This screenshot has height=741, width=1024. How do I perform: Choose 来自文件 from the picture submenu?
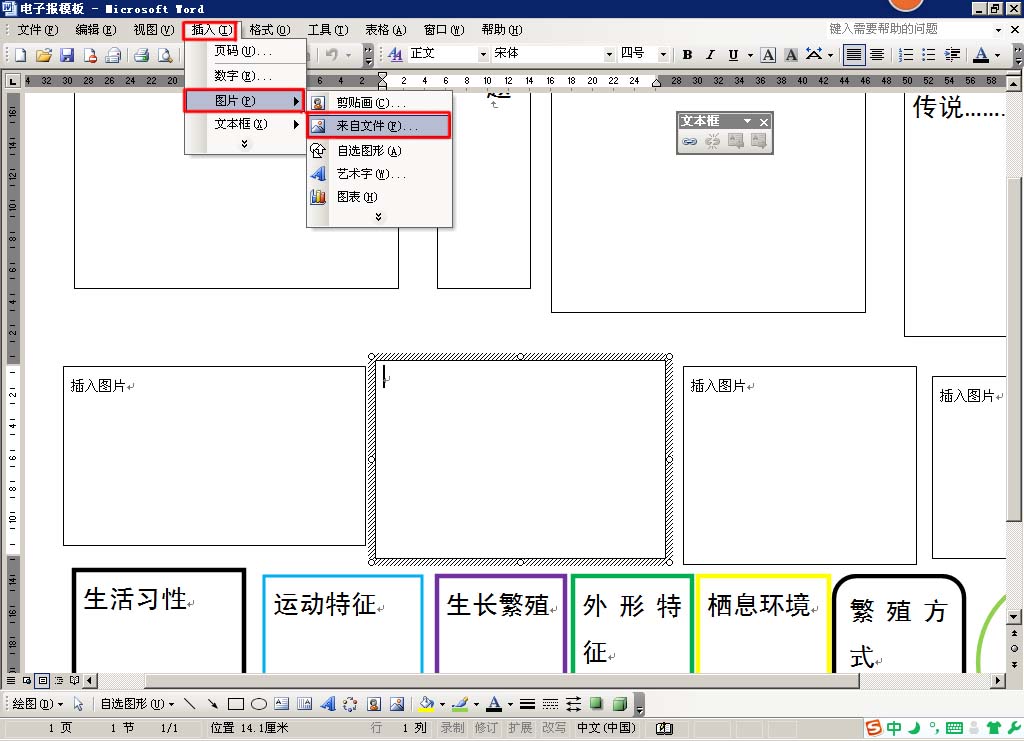click(377, 127)
